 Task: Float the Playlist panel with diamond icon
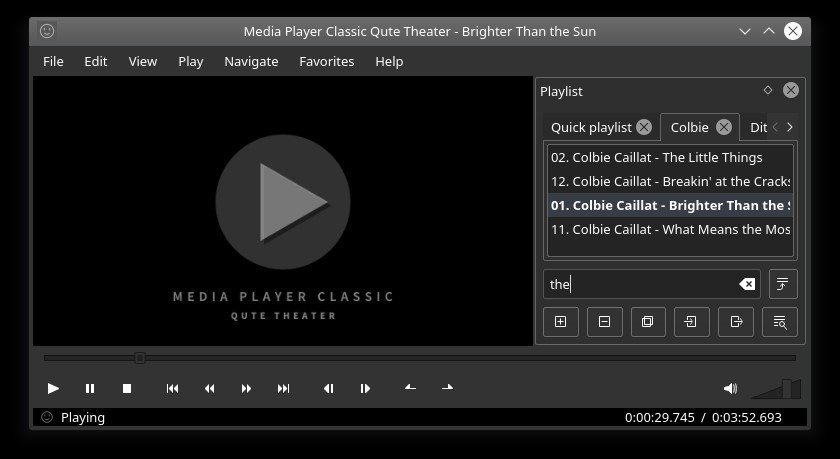point(767,90)
